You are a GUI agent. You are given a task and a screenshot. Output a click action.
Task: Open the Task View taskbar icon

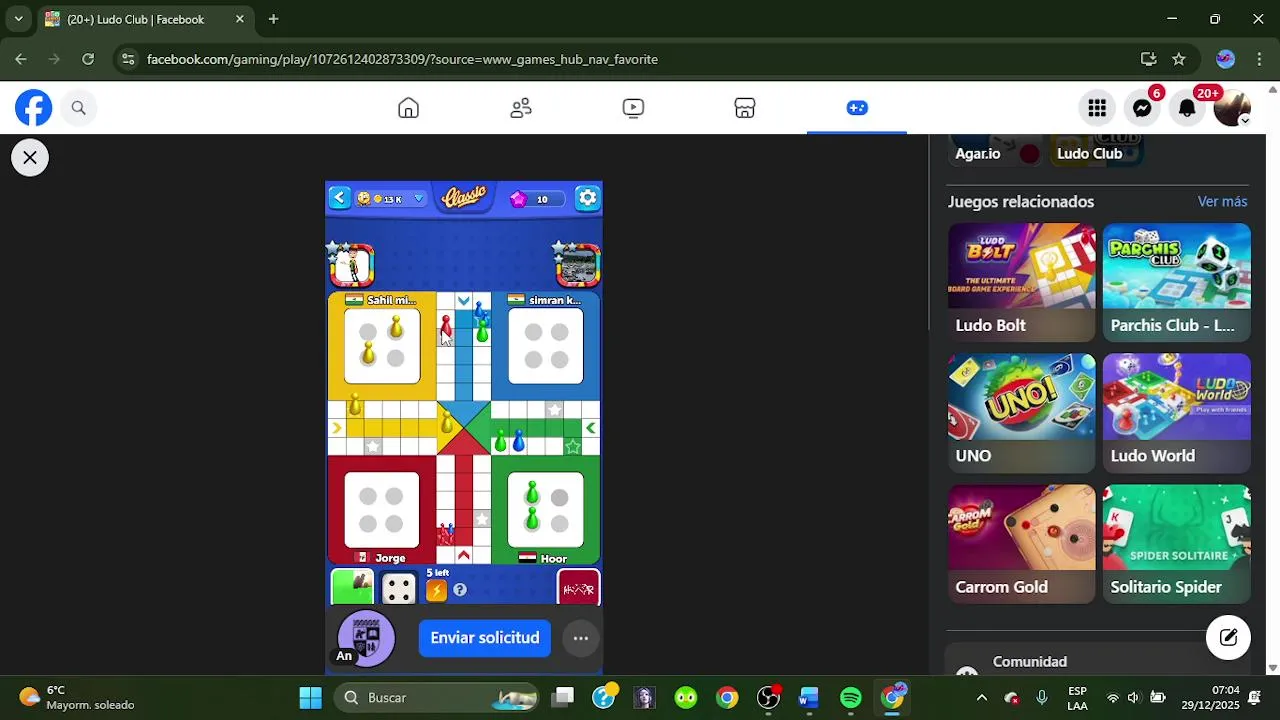pyautogui.click(x=563, y=697)
